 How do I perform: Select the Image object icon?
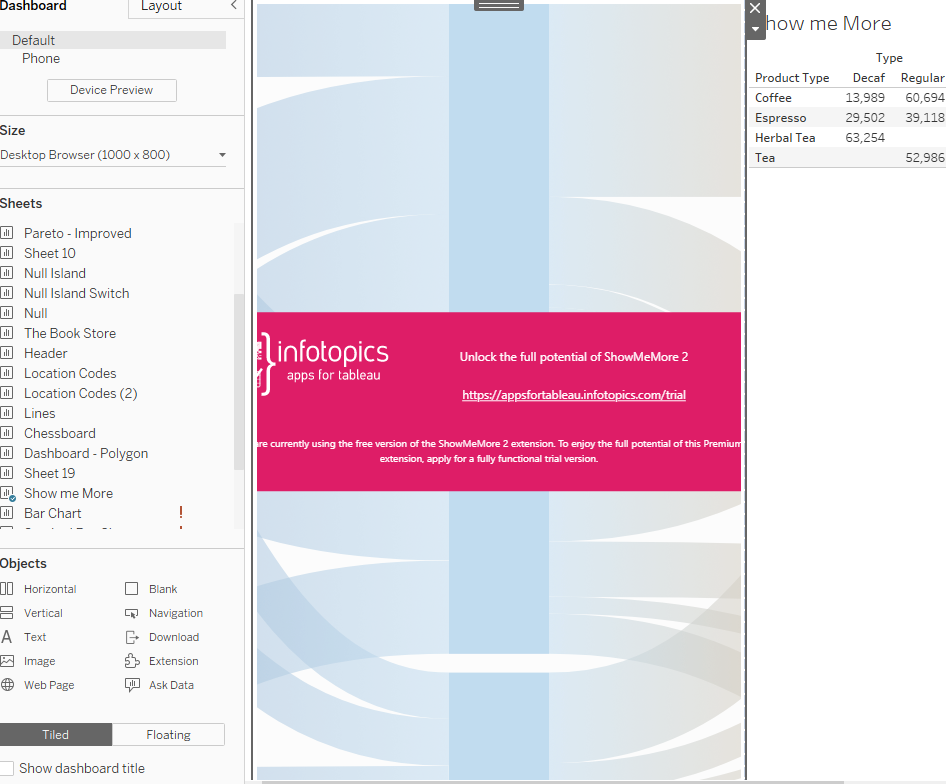coord(7,661)
